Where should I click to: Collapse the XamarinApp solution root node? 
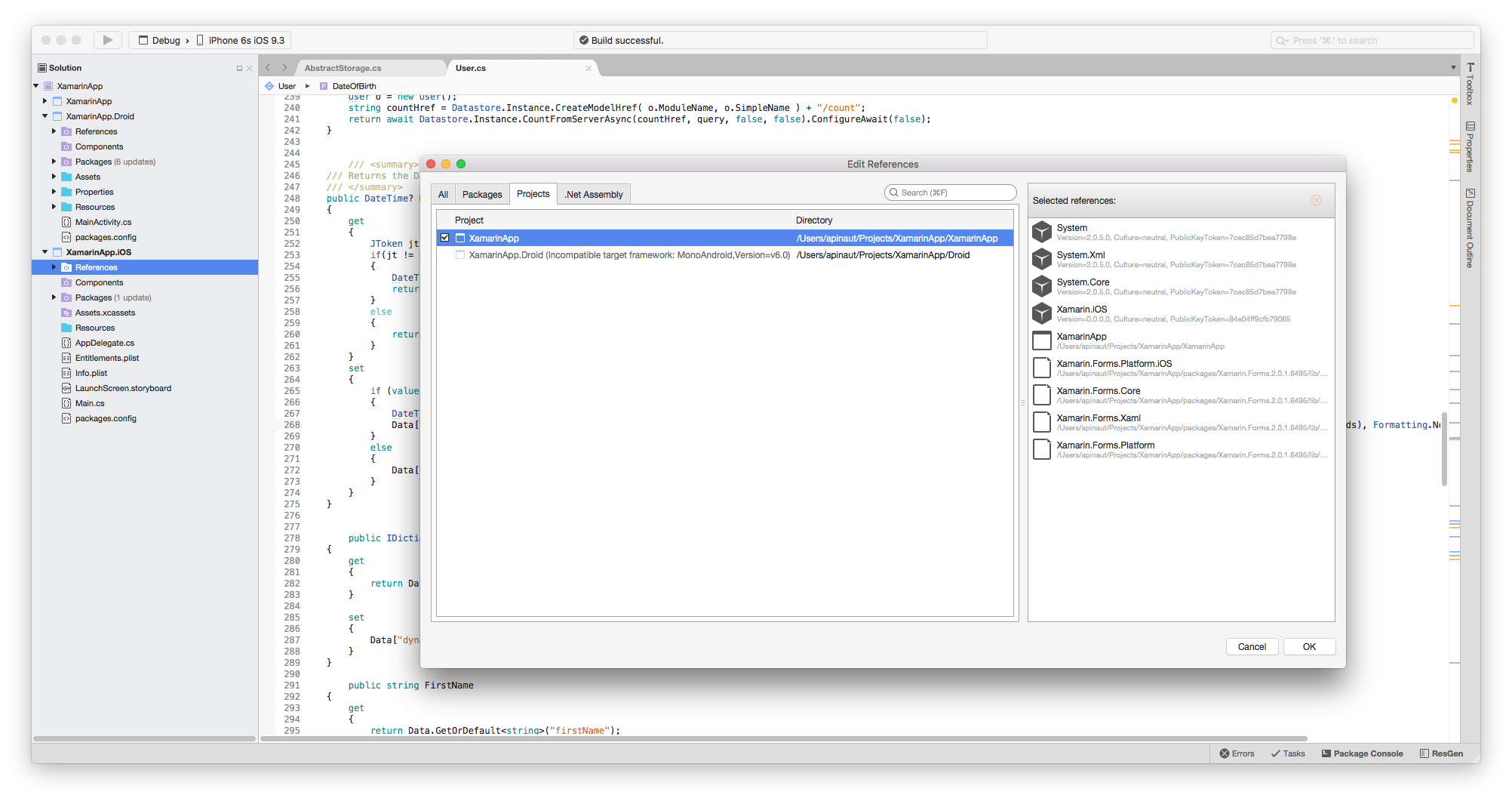36,86
